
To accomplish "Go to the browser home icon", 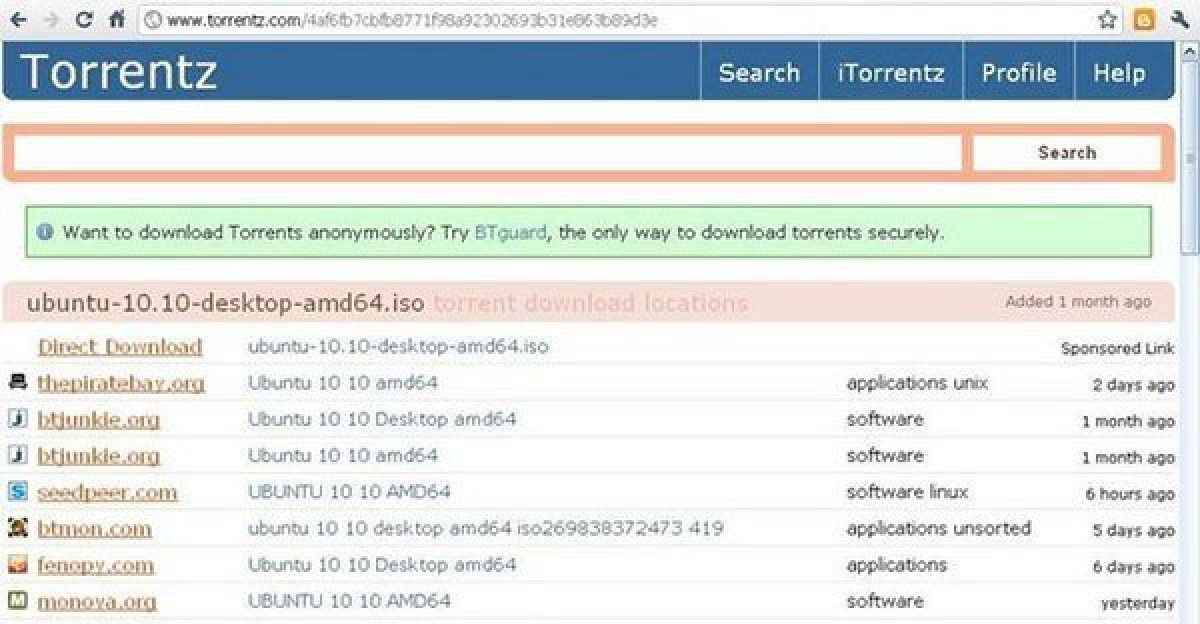I will [x=117, y=19].
